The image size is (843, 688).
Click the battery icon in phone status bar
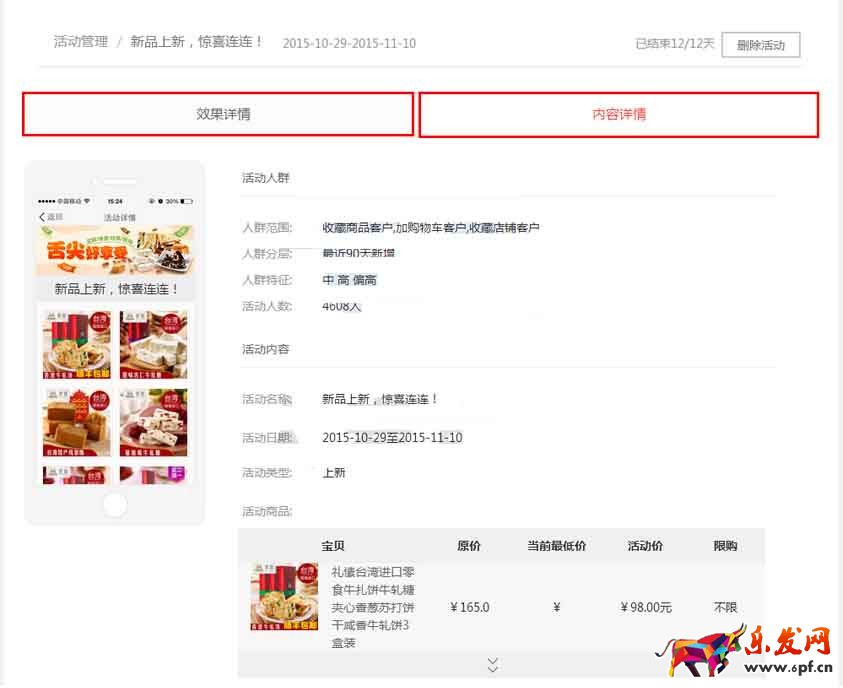[x=187, y=201]
